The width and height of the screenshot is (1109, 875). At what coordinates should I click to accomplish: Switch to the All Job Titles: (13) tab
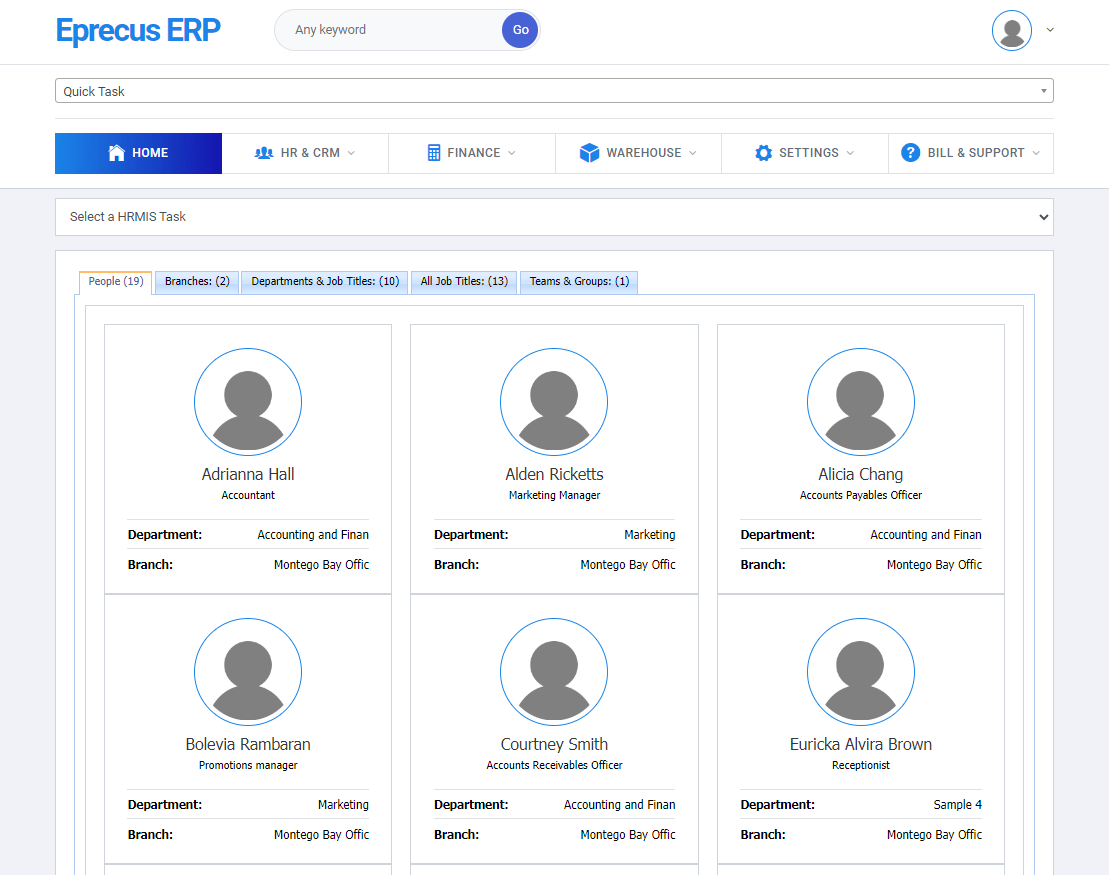[x=464, y=282]
